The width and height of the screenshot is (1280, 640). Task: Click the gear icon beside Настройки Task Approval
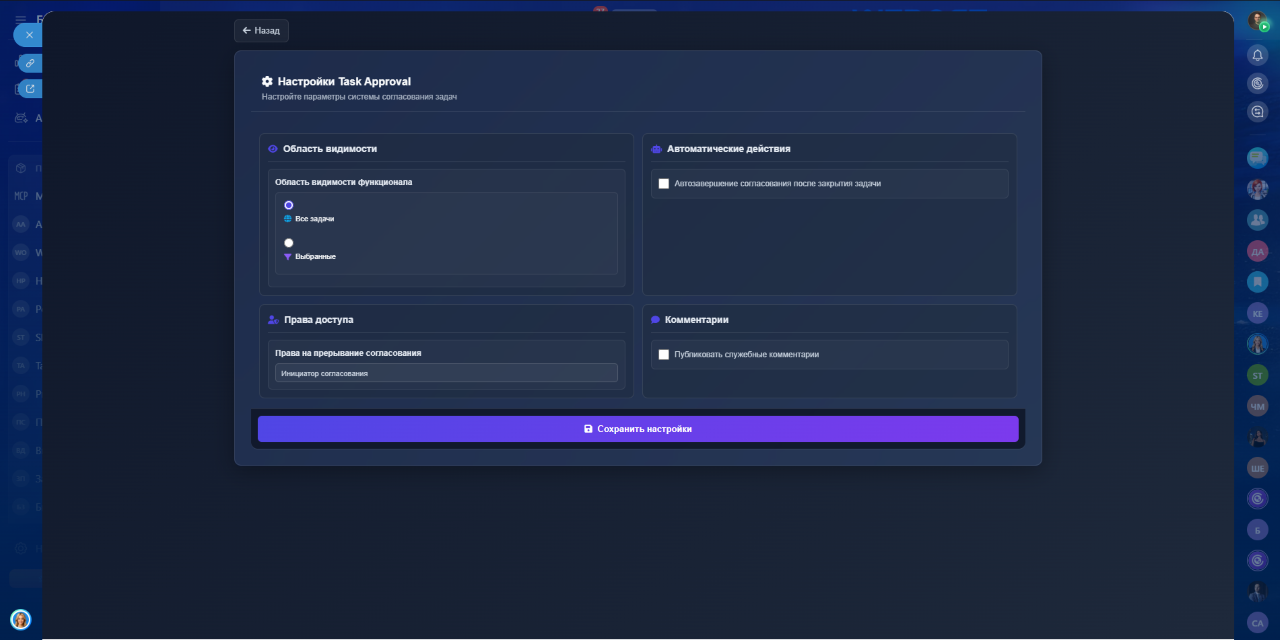click(267, 81)
